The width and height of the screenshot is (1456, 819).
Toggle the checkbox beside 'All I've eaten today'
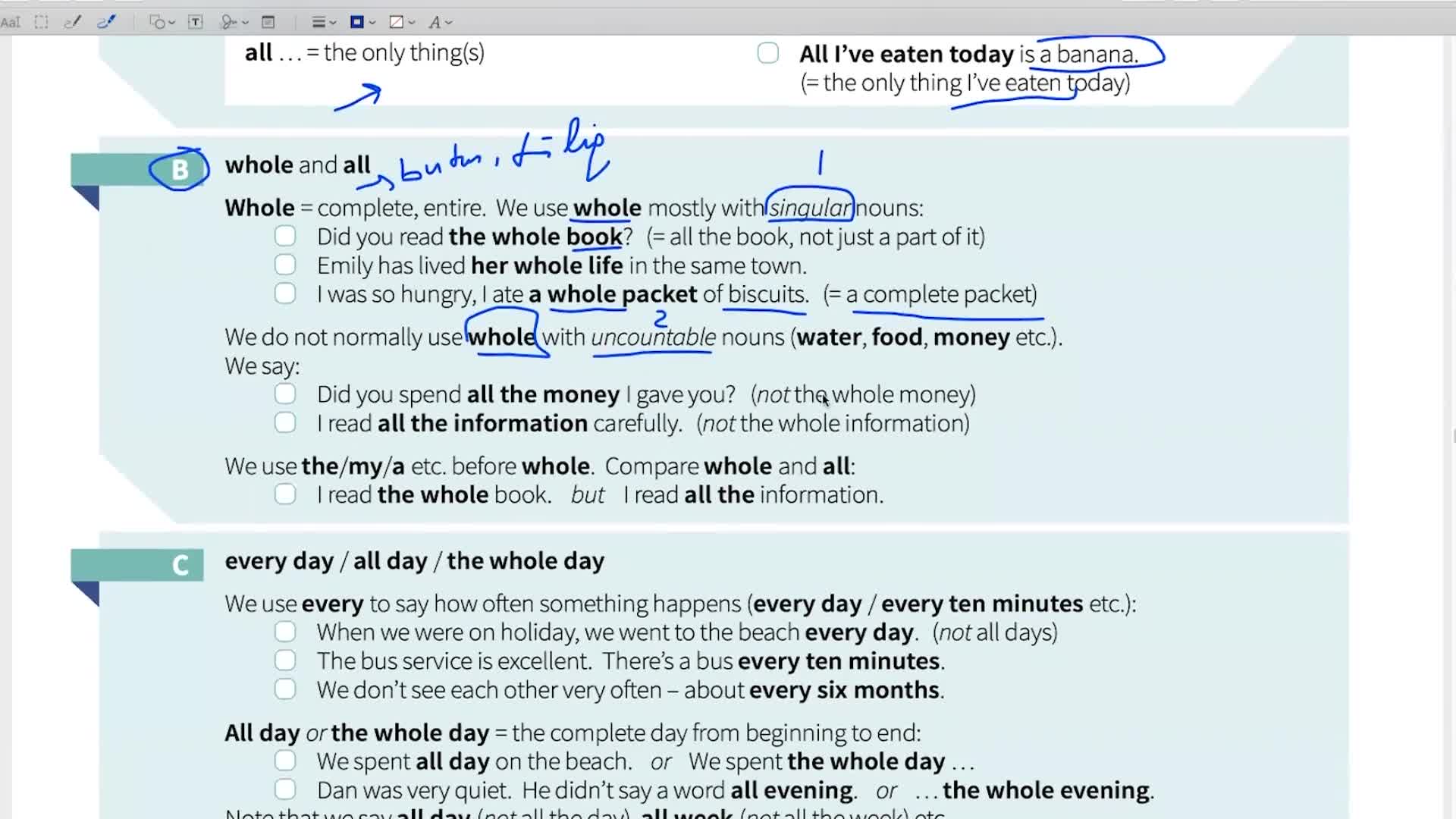pyautogui.click(x=767, y=53)
